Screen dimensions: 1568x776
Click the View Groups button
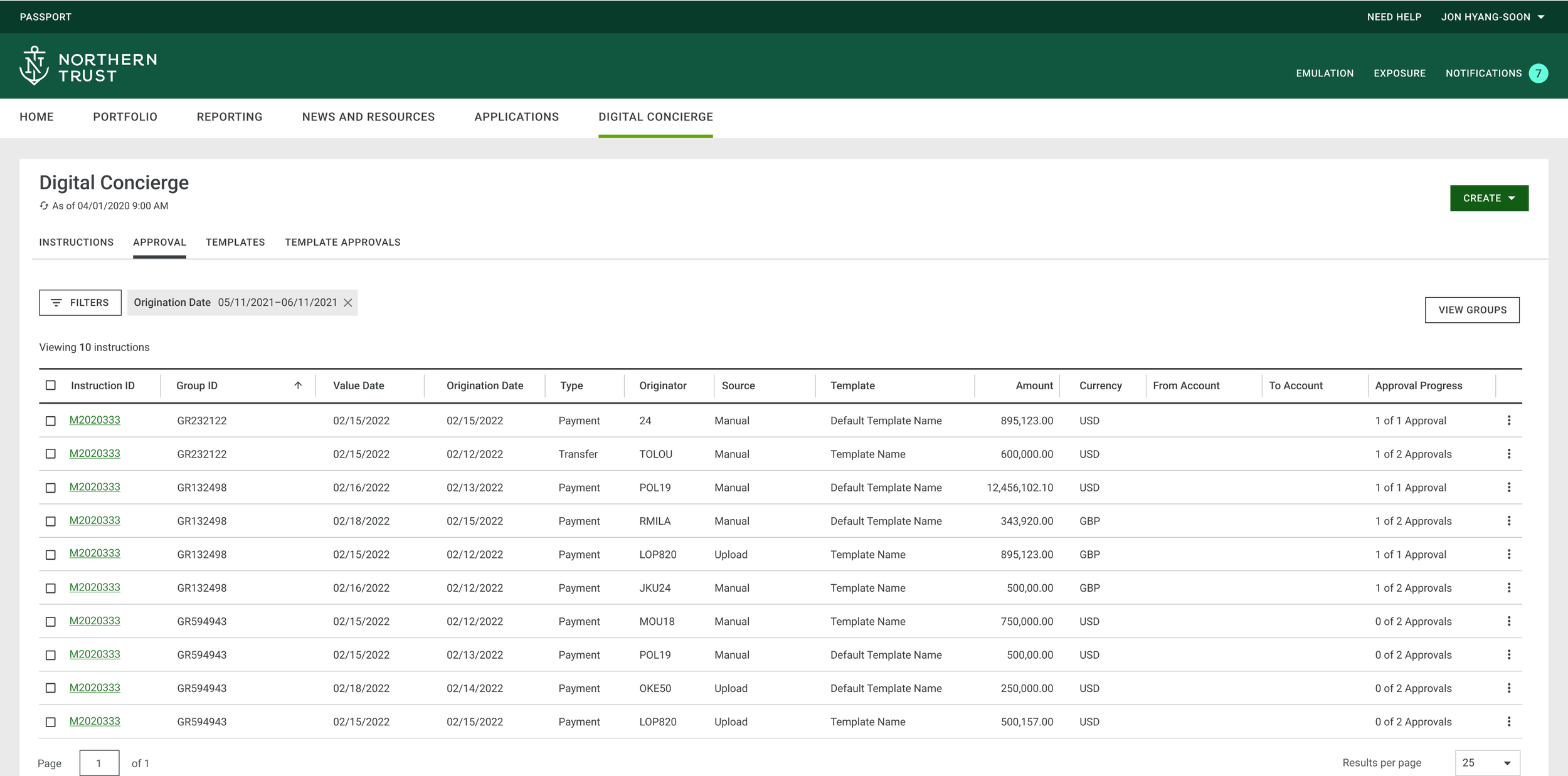click(1471, 310)
